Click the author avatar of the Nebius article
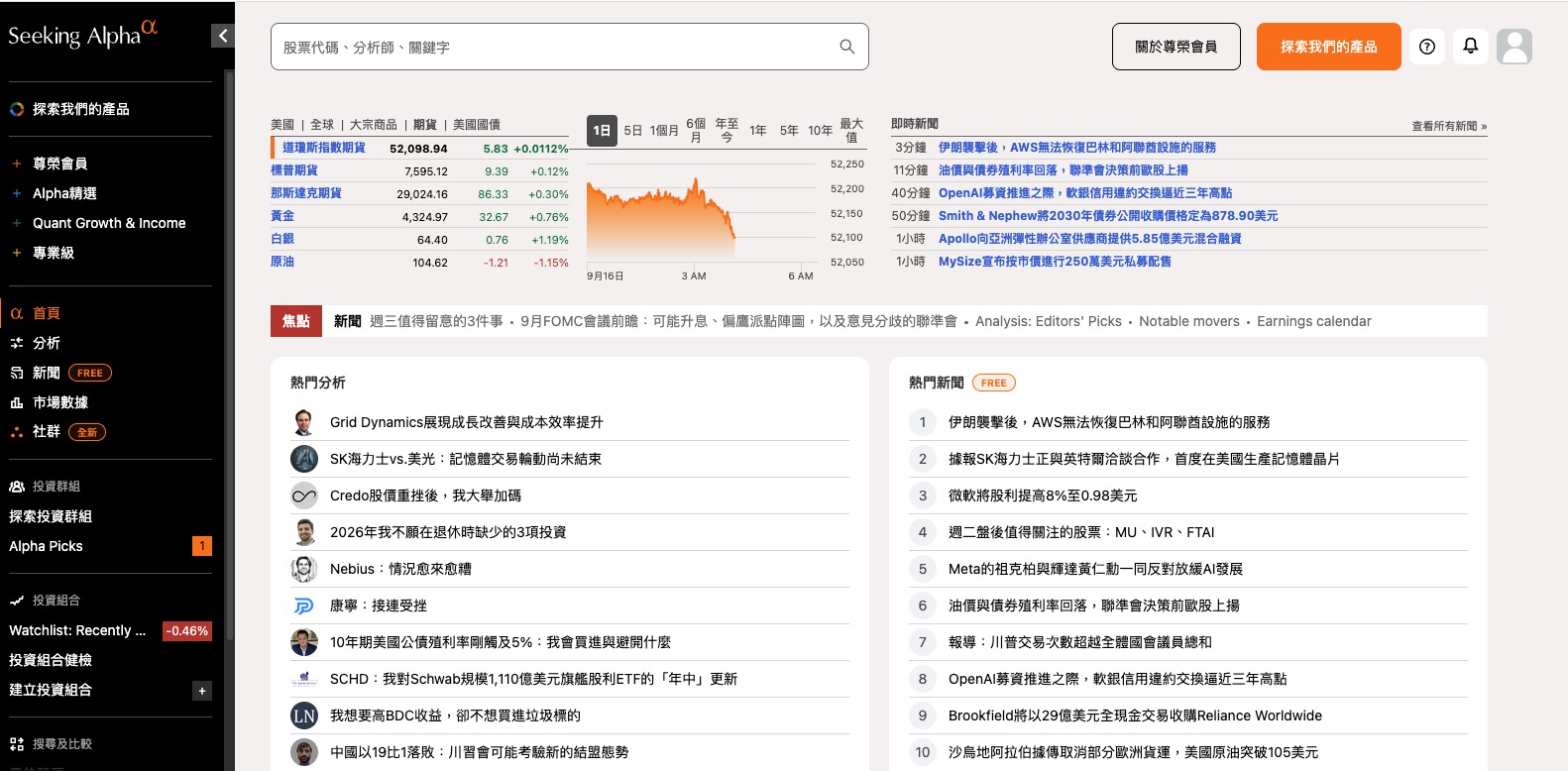 [x=304, y=569]
